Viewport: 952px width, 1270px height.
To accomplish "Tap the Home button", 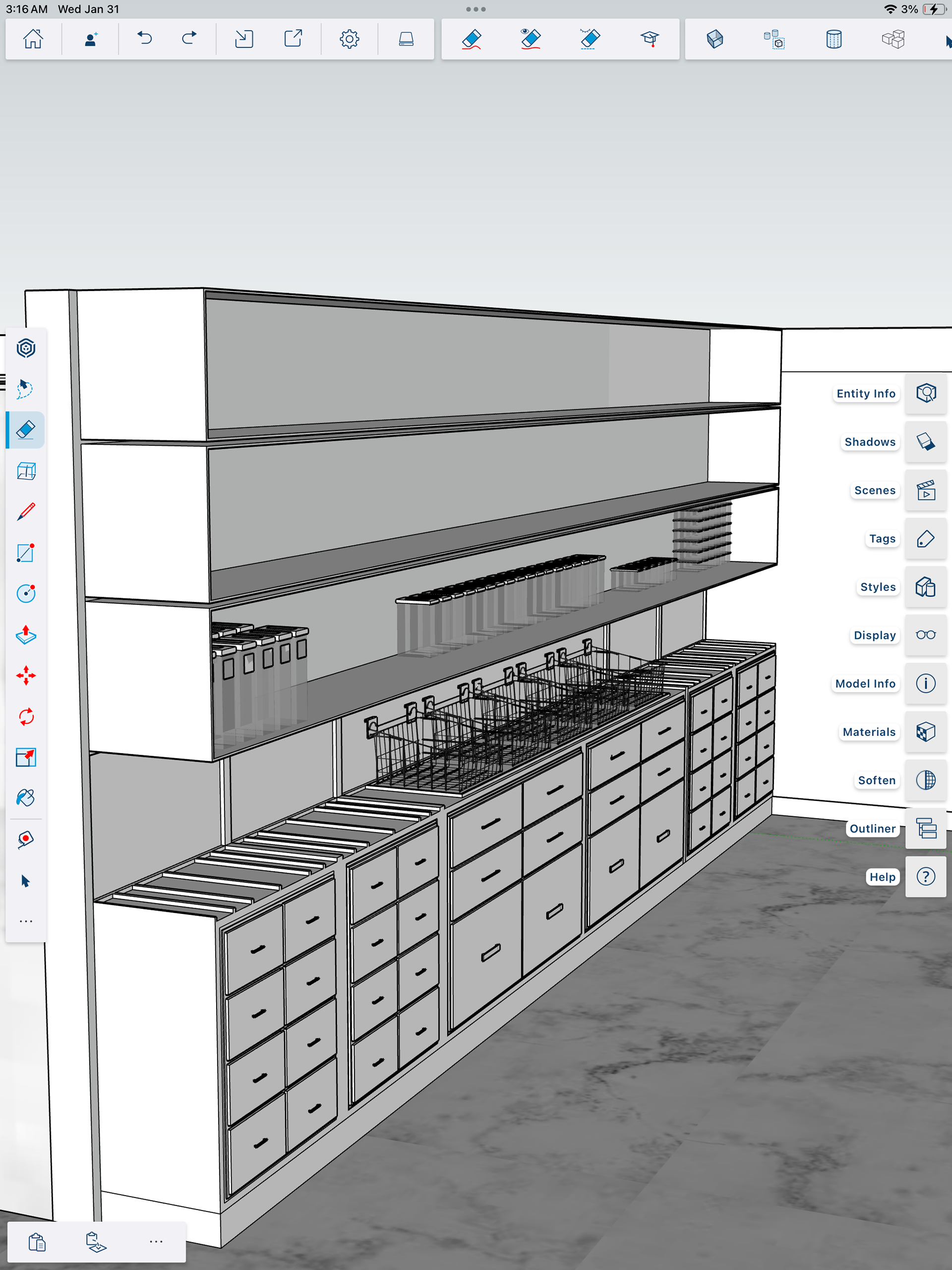I will 33,39.
